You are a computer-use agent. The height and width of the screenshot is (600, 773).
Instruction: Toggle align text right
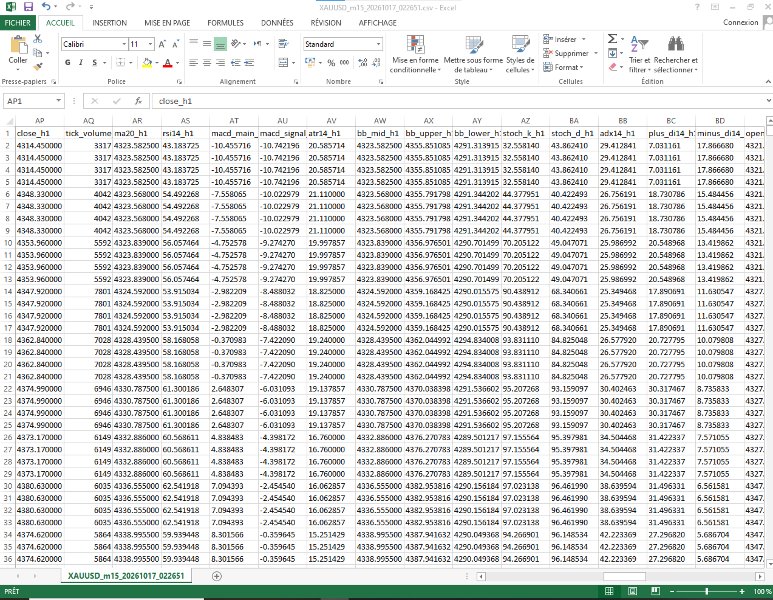(x=220, y=63)
